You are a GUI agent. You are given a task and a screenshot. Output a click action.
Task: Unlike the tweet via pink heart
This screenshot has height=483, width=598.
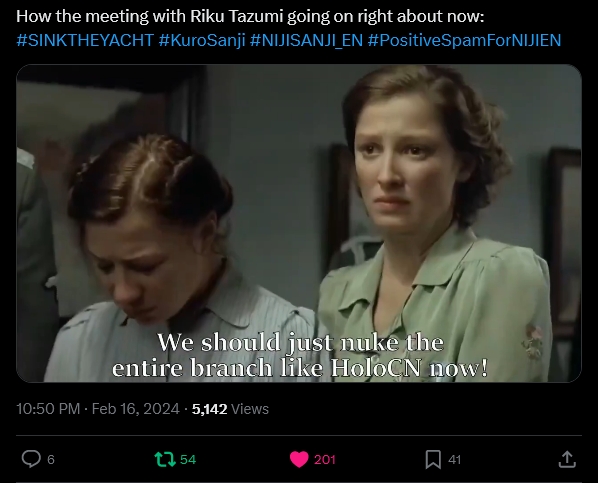(x=299, y=459)
